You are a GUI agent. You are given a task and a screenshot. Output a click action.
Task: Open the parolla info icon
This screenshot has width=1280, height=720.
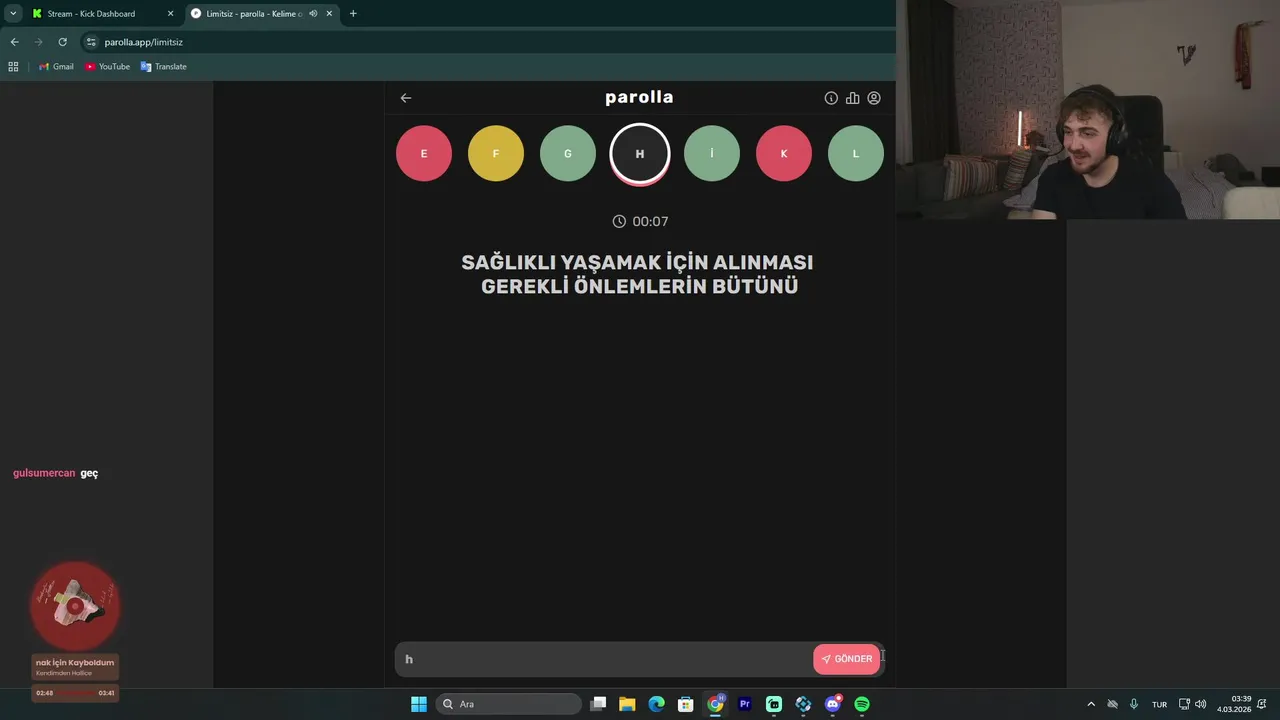(831, 98)
